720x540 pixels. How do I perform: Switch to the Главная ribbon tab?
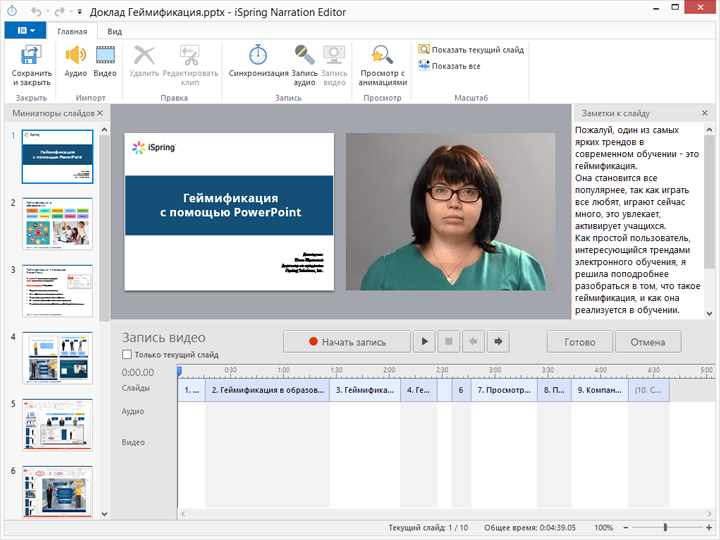click(72, 31)
